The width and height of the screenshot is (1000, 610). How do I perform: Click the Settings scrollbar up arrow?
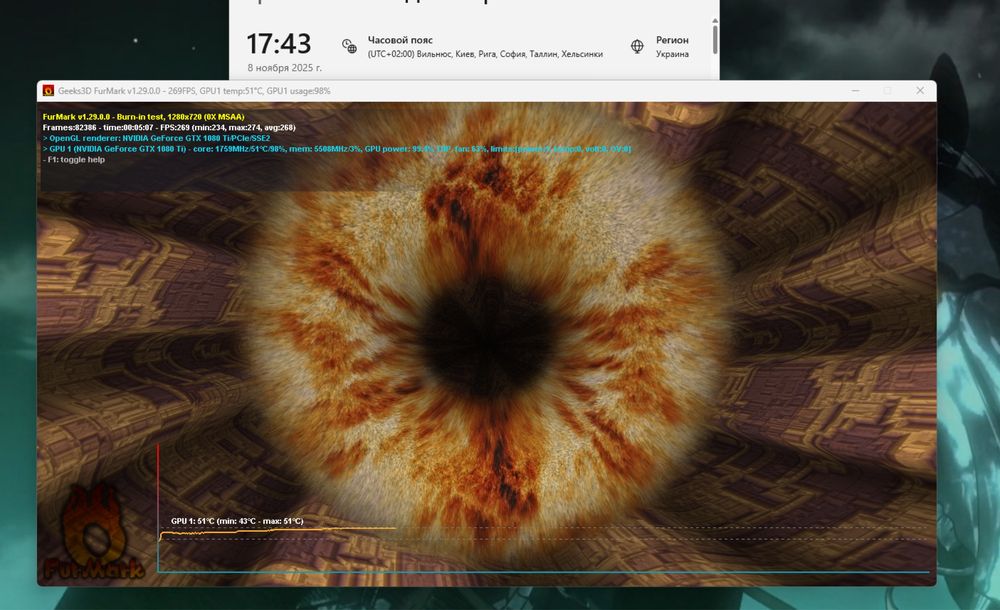tap(715, 20)
